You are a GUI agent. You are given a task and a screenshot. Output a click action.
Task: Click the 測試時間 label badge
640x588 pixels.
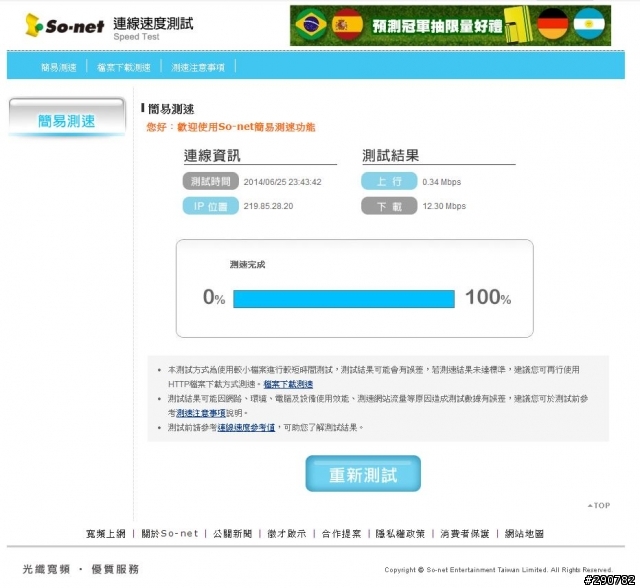(211, 181)
